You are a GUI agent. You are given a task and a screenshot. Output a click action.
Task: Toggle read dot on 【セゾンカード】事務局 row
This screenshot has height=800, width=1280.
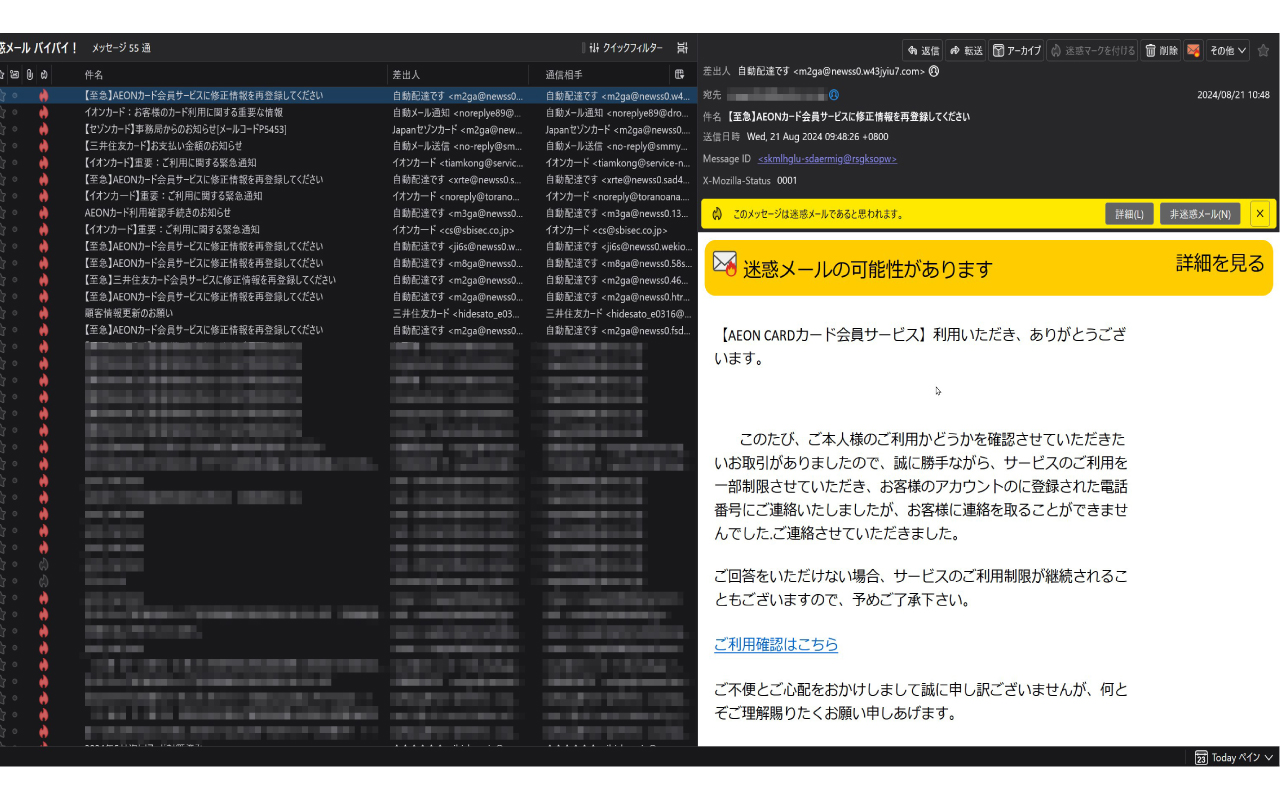(x=14, y=130)
